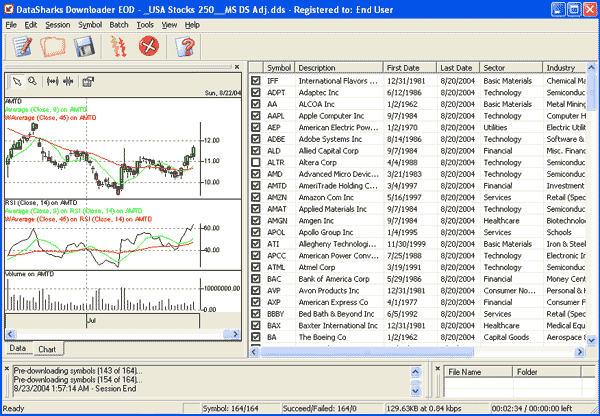Image resolution: width=600 pixels, height=416 pixels.
Task: Click the File Name column header
Action: click(x=478, y=372)
